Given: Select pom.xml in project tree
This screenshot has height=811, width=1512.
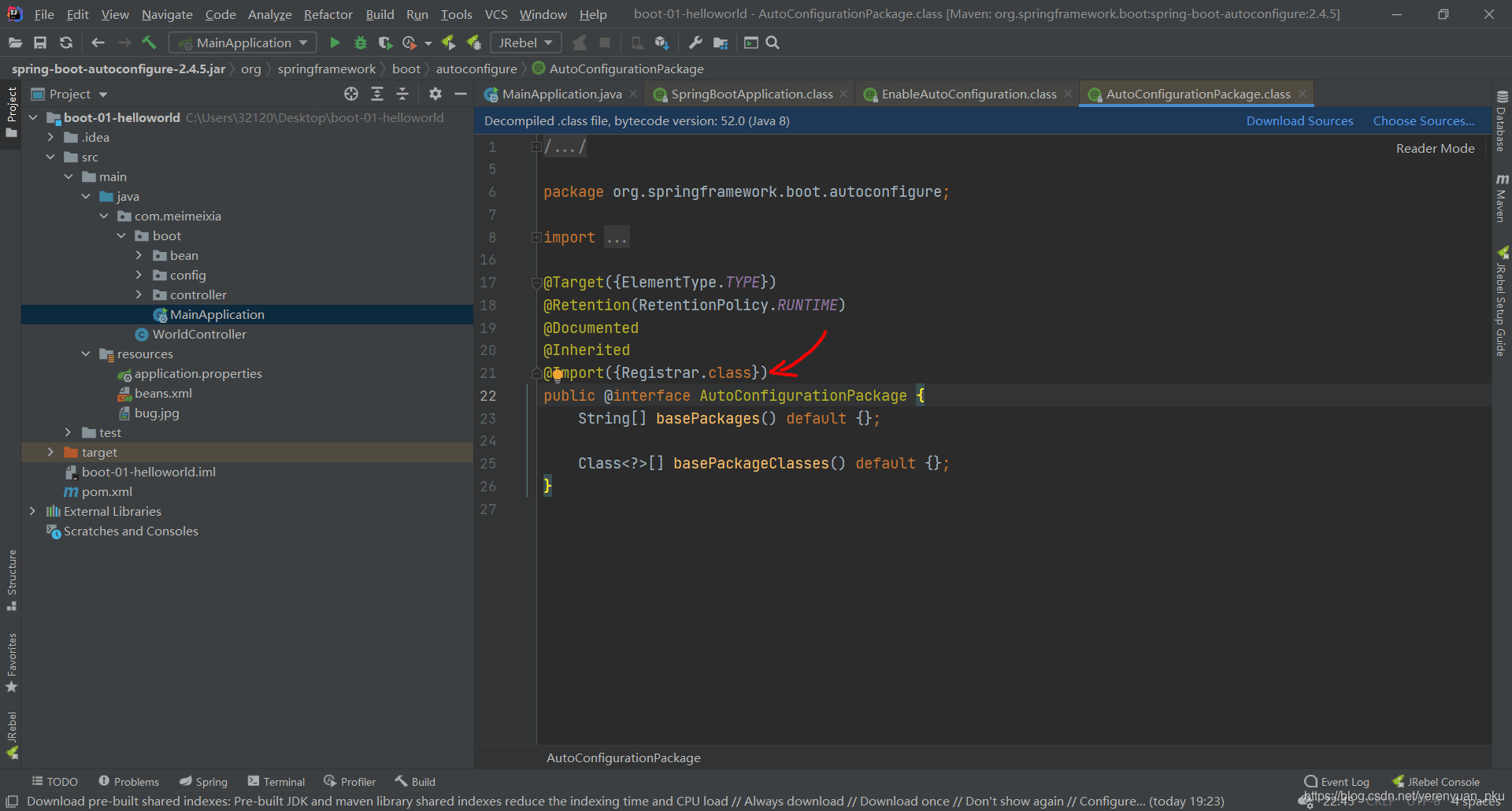Looking at the screenshot, I should 106,491.
